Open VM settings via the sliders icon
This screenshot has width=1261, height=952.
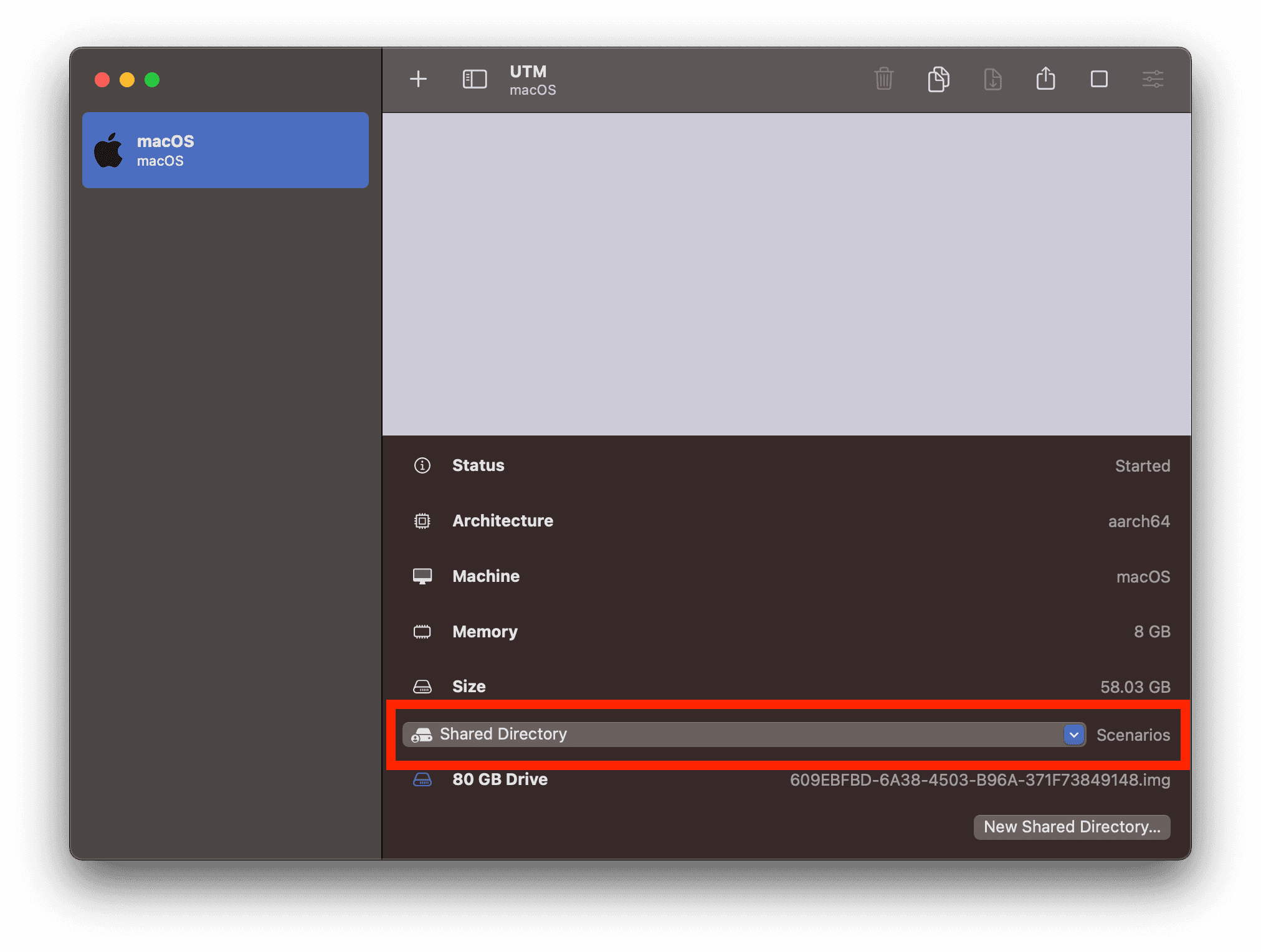pos(1152,79)
